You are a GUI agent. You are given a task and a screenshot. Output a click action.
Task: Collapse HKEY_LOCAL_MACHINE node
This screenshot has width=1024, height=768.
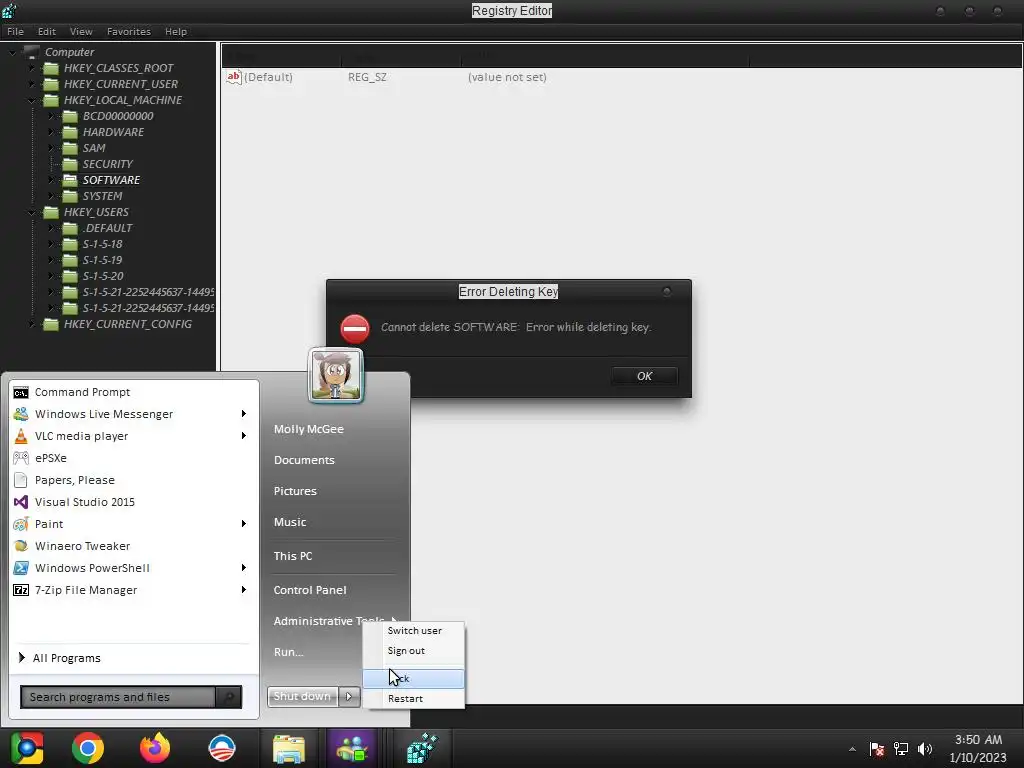coord(31,100)
